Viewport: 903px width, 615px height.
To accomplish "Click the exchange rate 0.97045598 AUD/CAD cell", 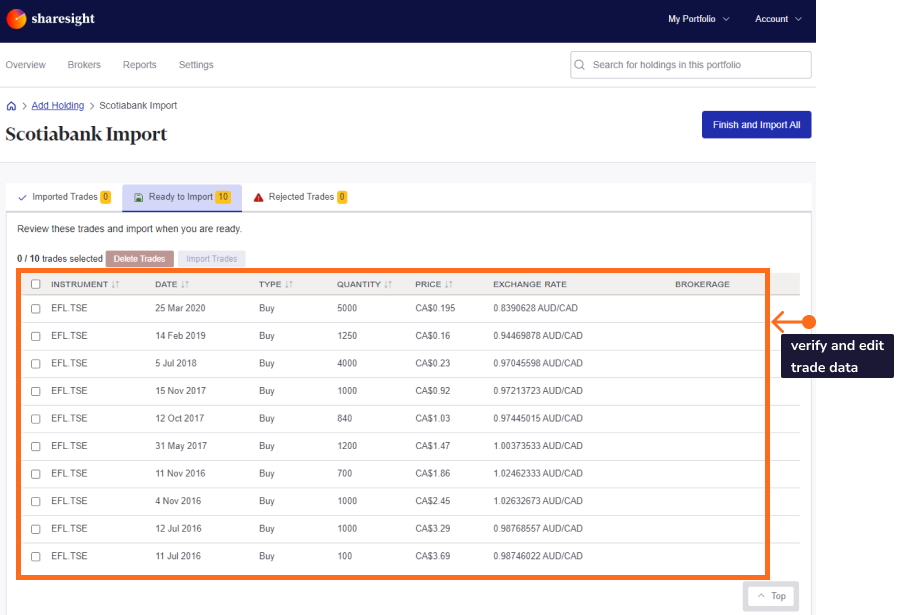I will (x=538, y=363).
